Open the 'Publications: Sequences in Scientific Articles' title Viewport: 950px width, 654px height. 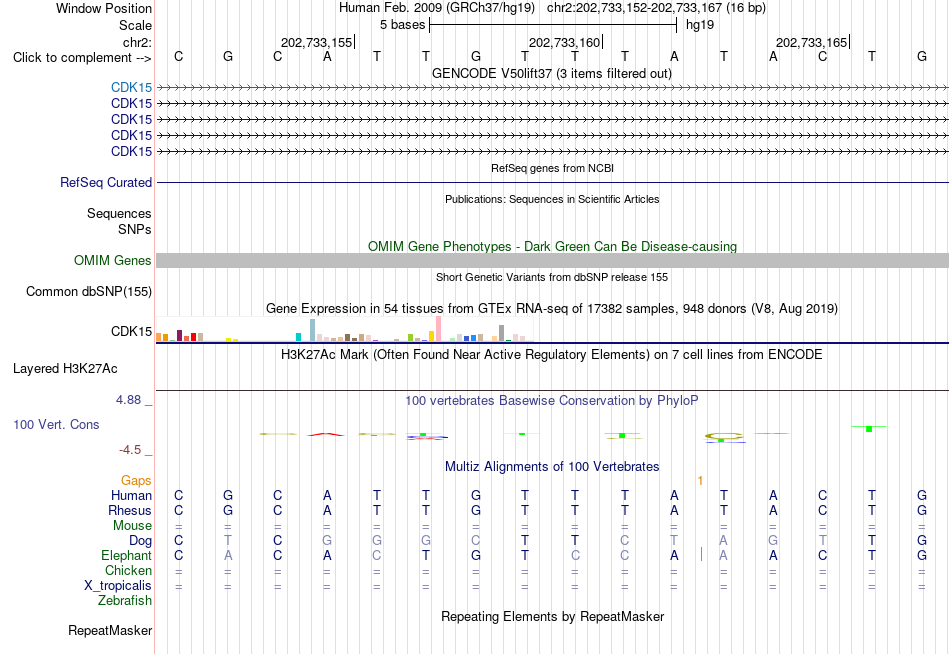coord(552,199)
